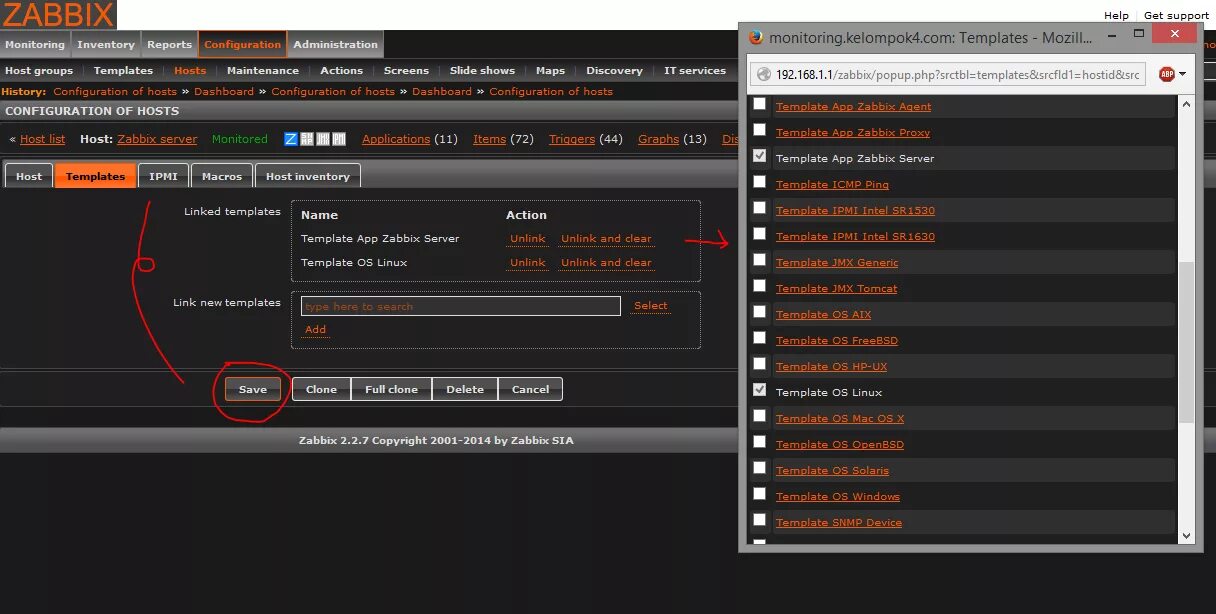Switch to the IPMI tab
Screen dimensions: 1216x614
pos(163,176)
